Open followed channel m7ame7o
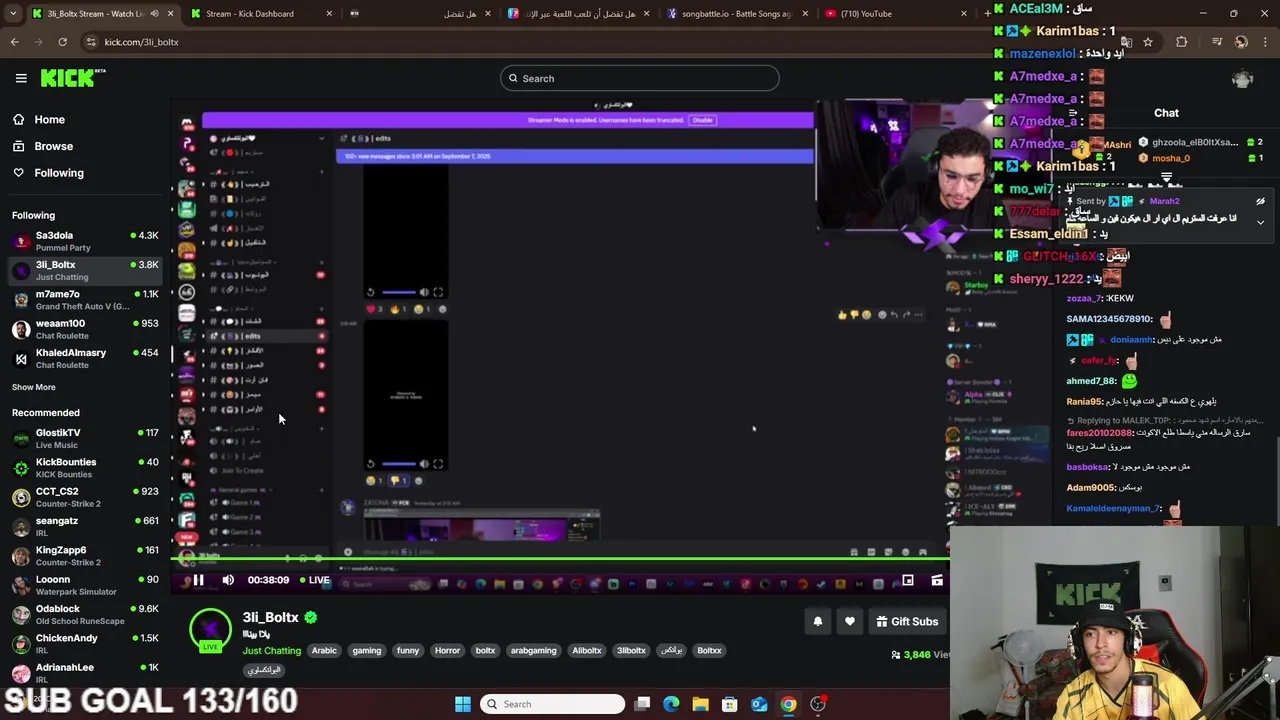 tap(85, 300)
